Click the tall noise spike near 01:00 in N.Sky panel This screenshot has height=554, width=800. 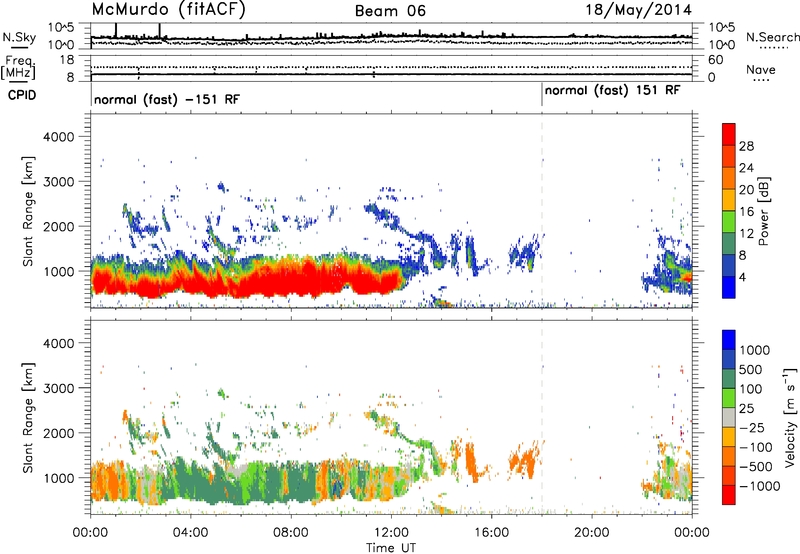click(116, 30)
